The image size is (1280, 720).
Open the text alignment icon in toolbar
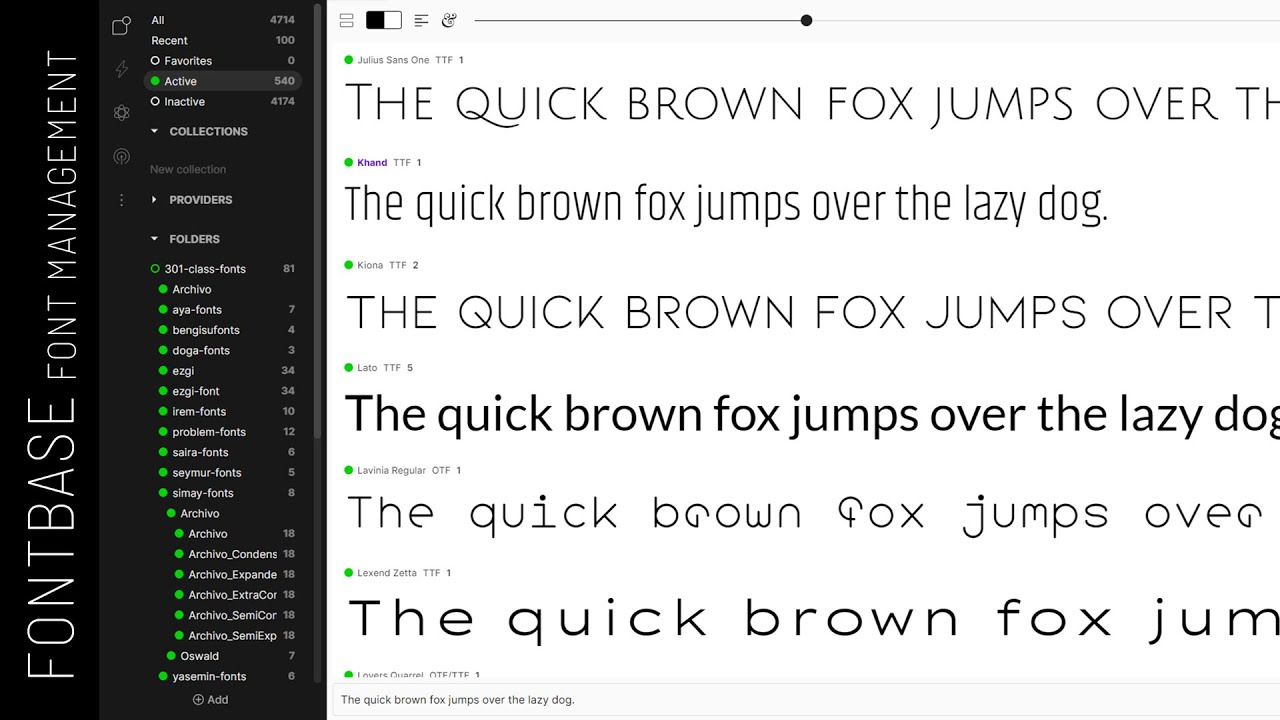point(421,20)
